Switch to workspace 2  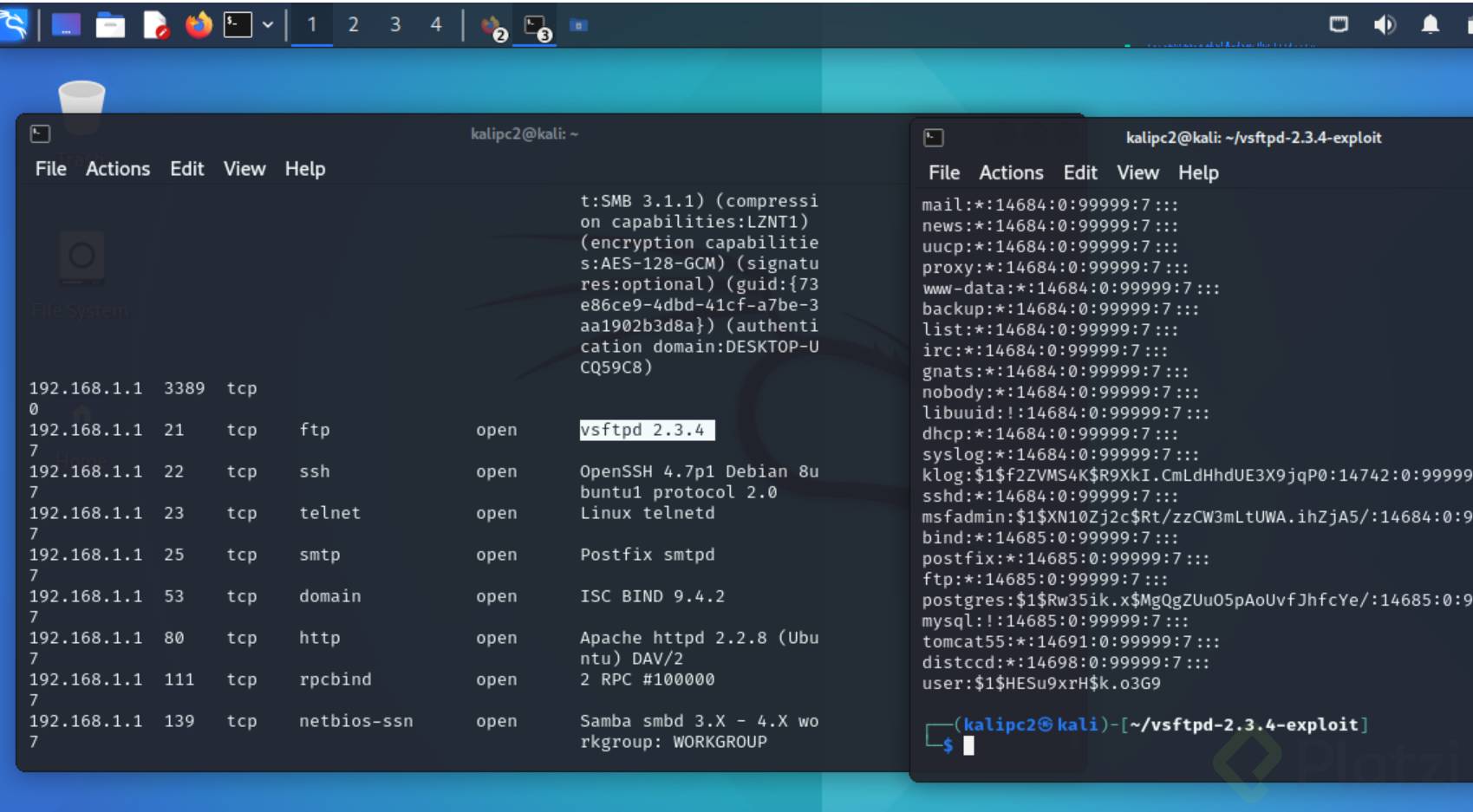click(x=353, y=25)
